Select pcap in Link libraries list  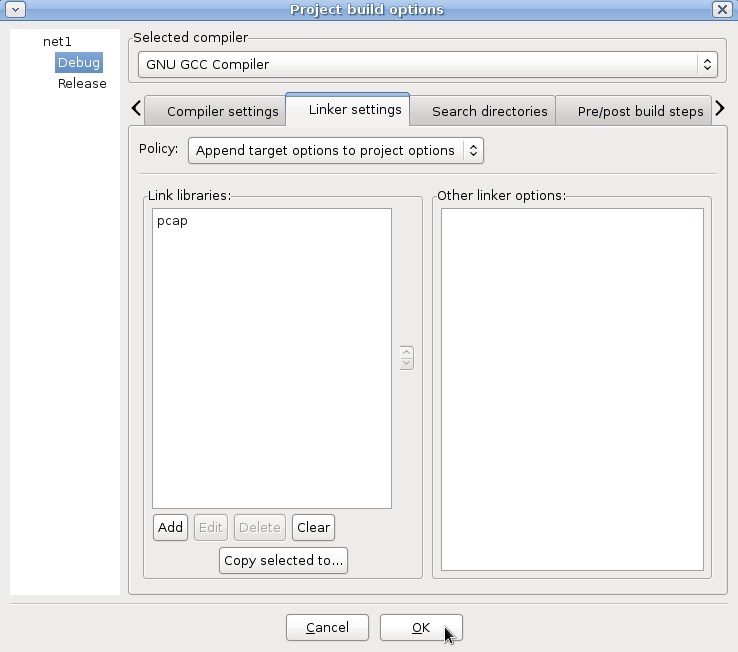point(172,221)
